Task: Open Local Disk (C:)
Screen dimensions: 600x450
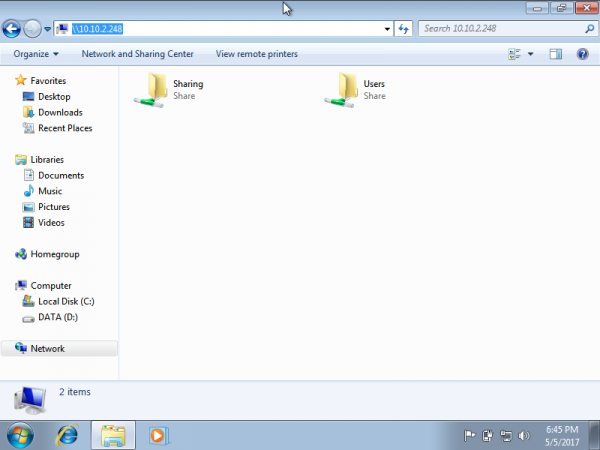Action: [x=66, y=301]
